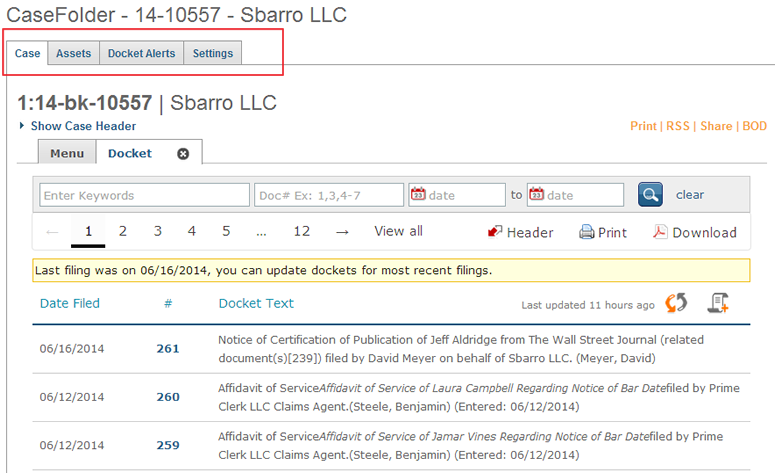Viewport: 775px width, 473px height.
Task: Click the previous page left arrow
Action: click(x=52, y=232)
